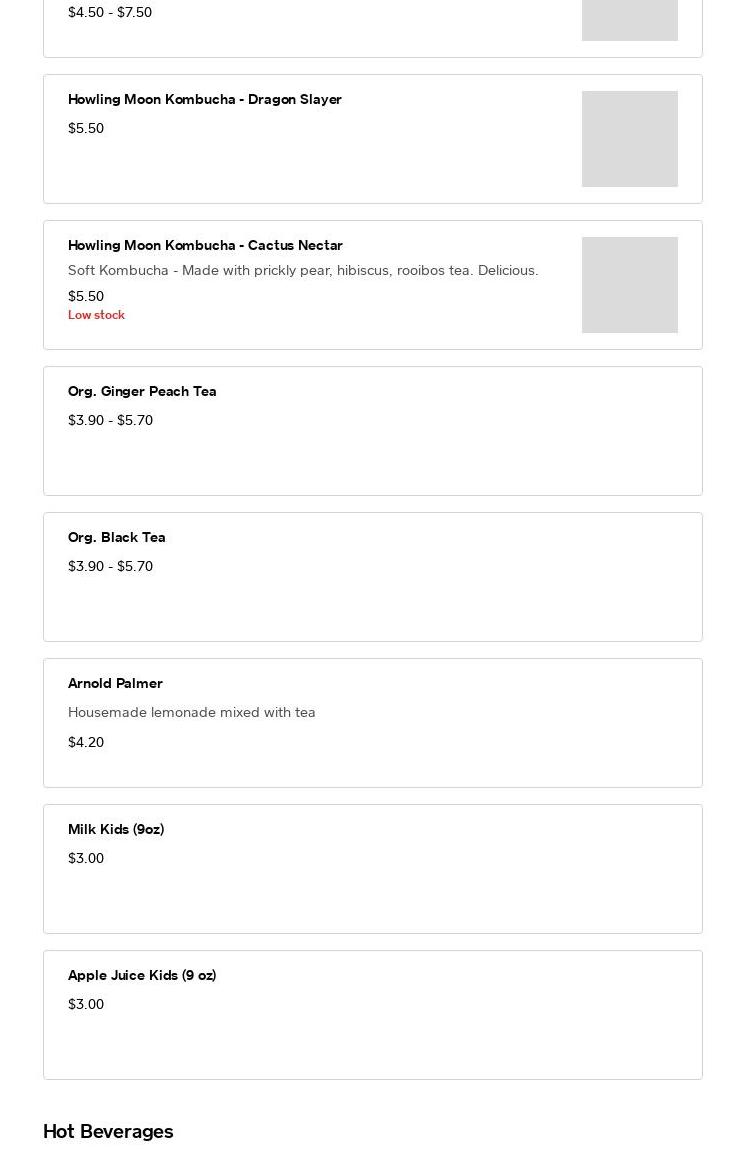Click the $4.50 - $7.50 price item
This screenshot has height=1149, width=745.
pyautogui.click(x=110, y=13)
